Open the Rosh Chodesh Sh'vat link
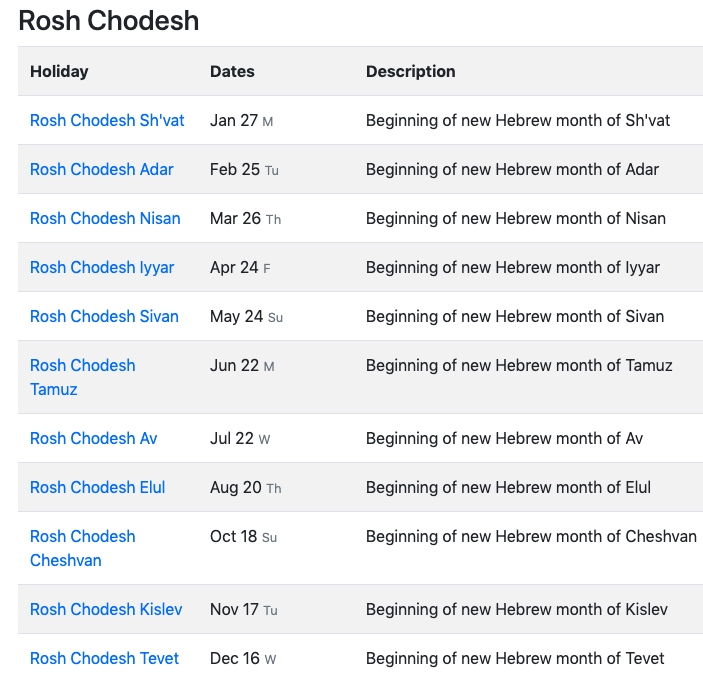Screen dimensions: 703x684 click(x=107, y=121)
